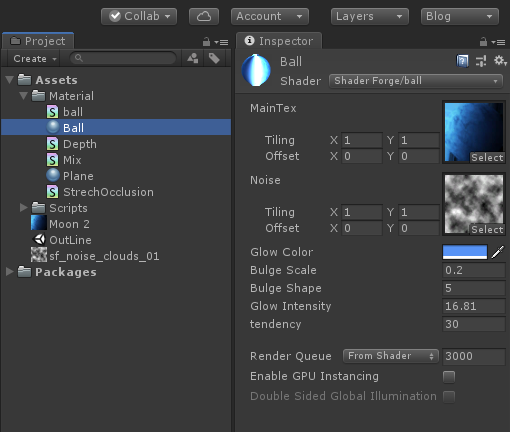Open the Glow Color swatch

(x=465, y=252)
